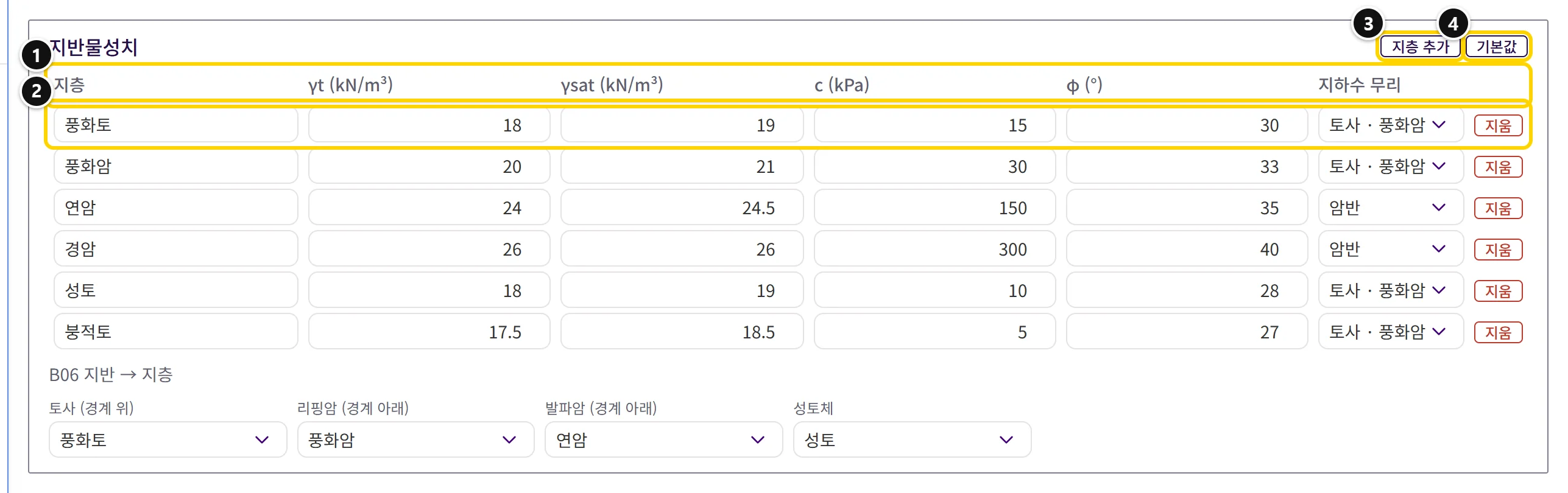The image size is (1568, 493).
Task: Click the cohesion field showing 150
Action: [935, 208]
